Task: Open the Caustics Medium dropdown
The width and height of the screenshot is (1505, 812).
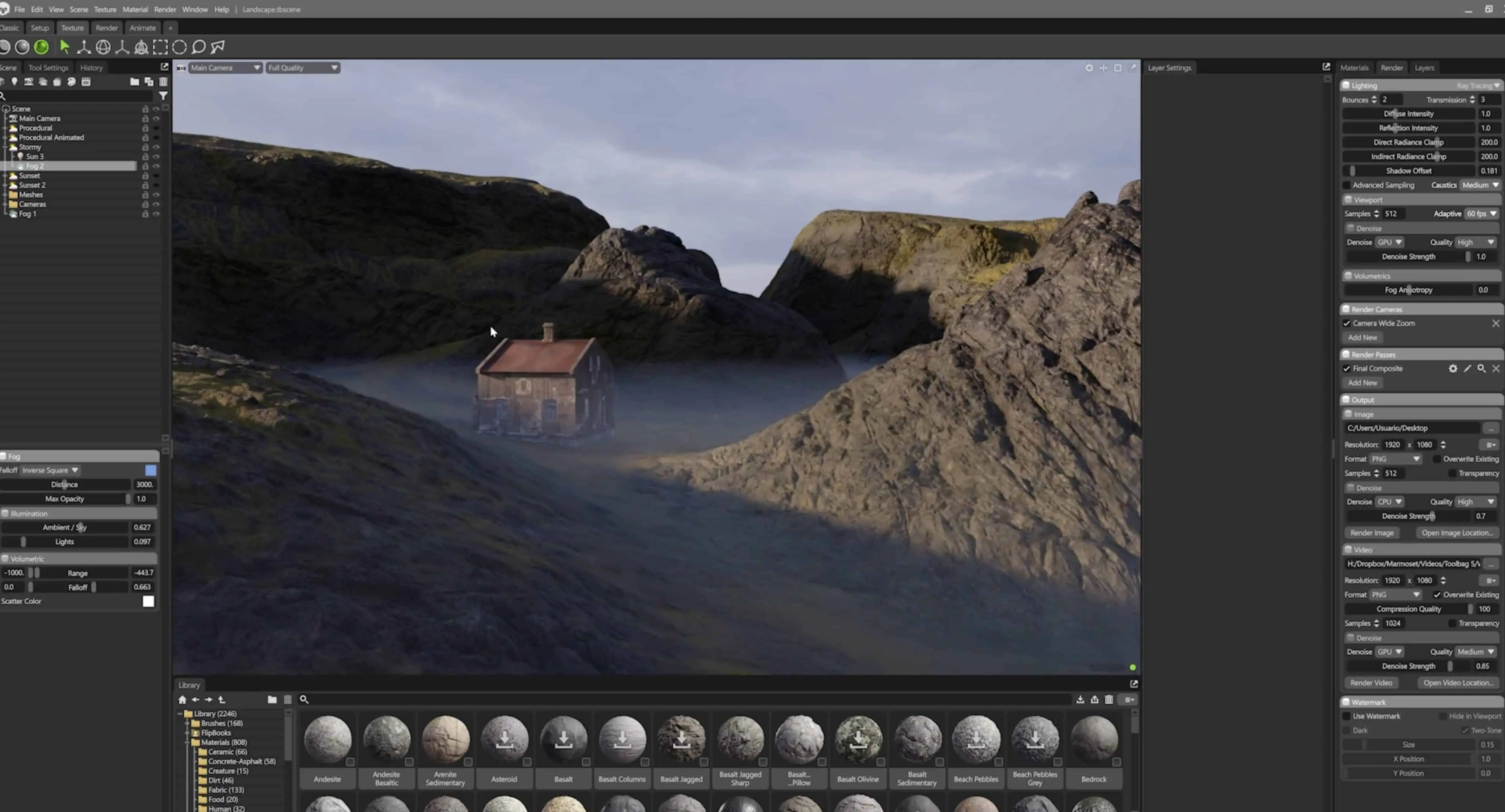Action: (x=1480, y=185)
